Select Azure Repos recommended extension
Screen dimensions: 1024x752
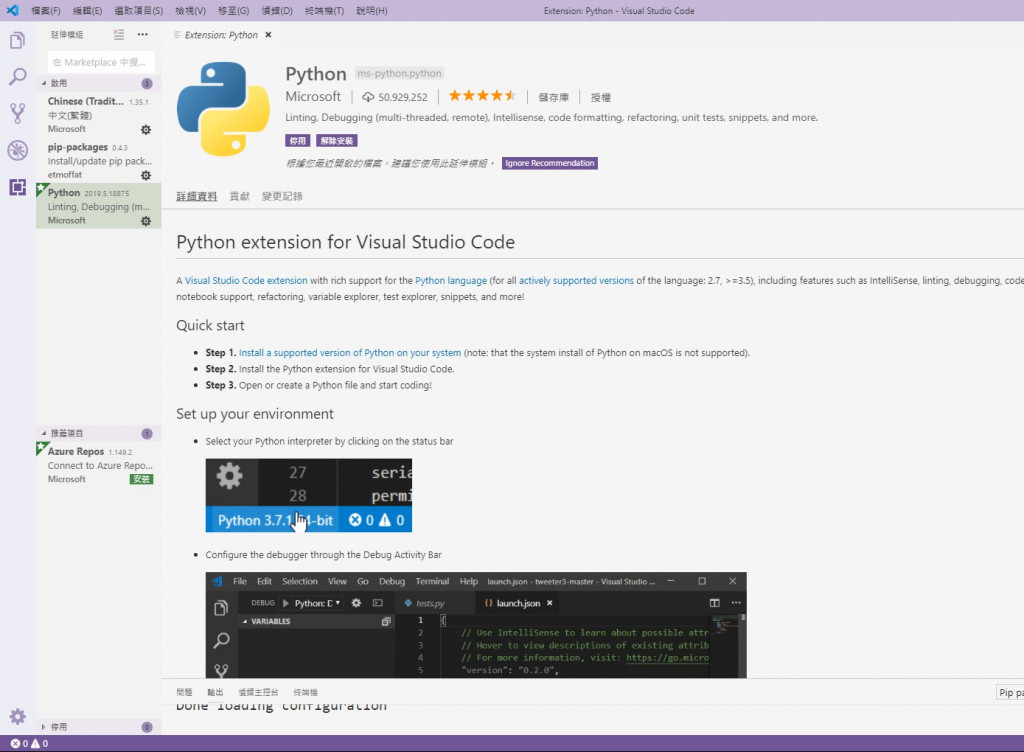tap(99, 465)
